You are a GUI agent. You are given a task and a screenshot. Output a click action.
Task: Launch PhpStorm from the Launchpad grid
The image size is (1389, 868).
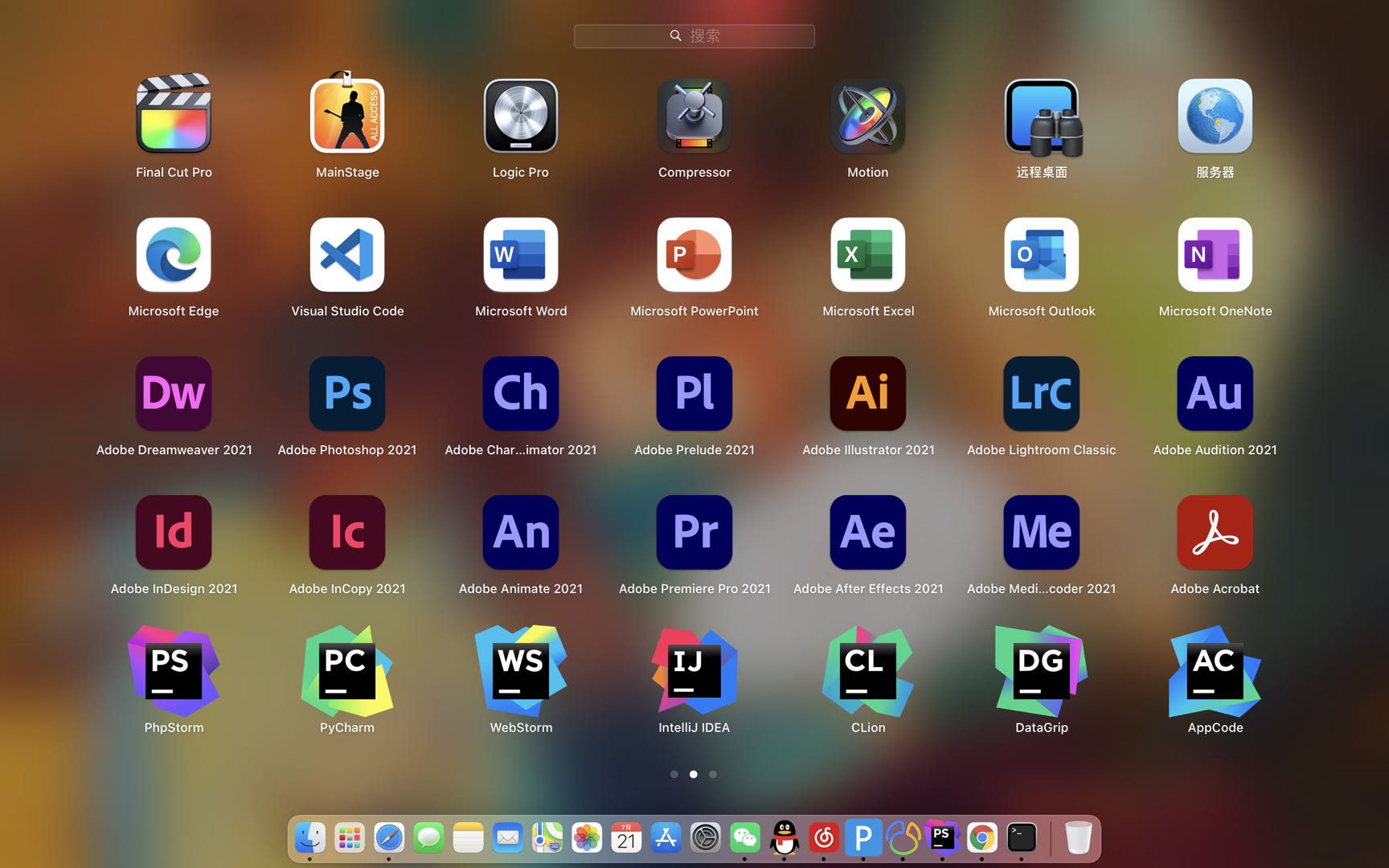[174, 671]
